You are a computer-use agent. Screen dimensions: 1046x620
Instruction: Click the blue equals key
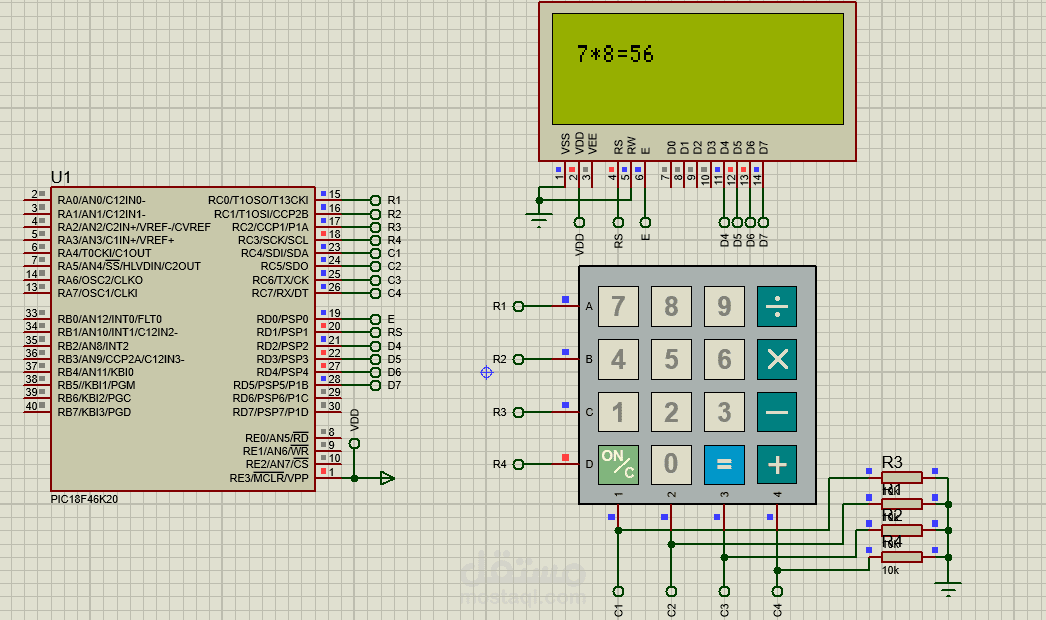pos(724,464)
